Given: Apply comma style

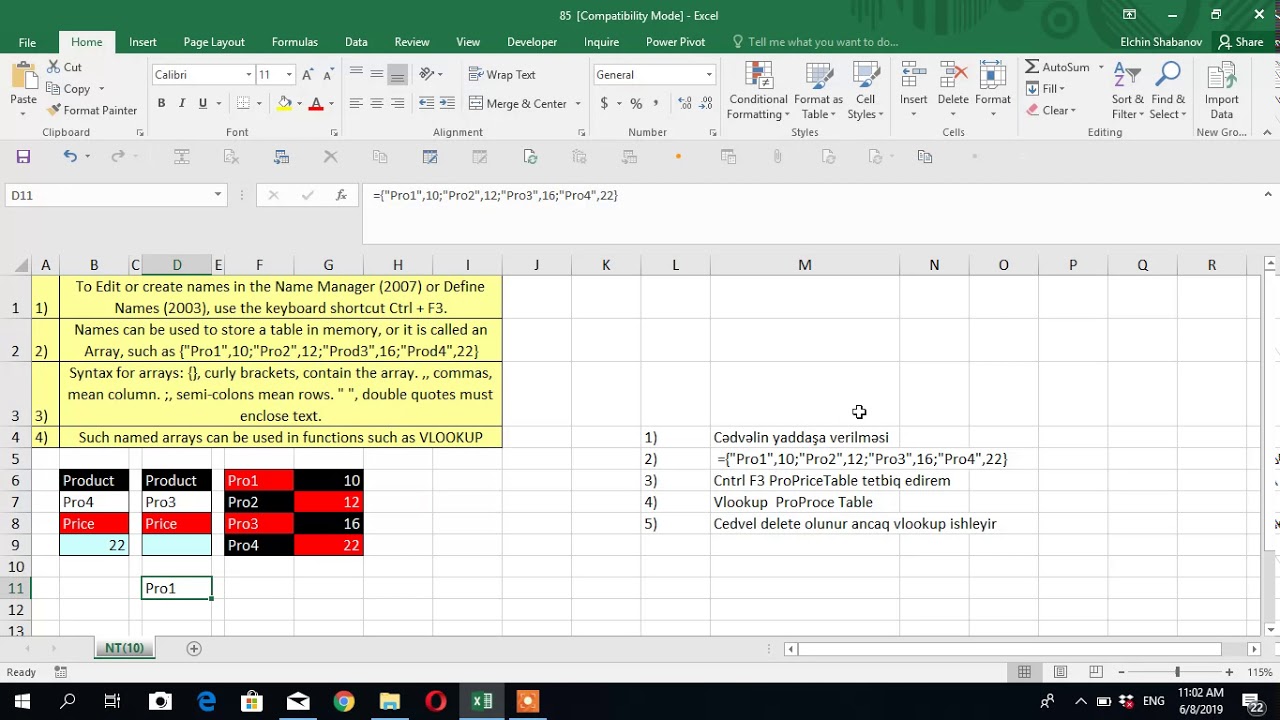Looking at the screenshot, I should [657, 103].
